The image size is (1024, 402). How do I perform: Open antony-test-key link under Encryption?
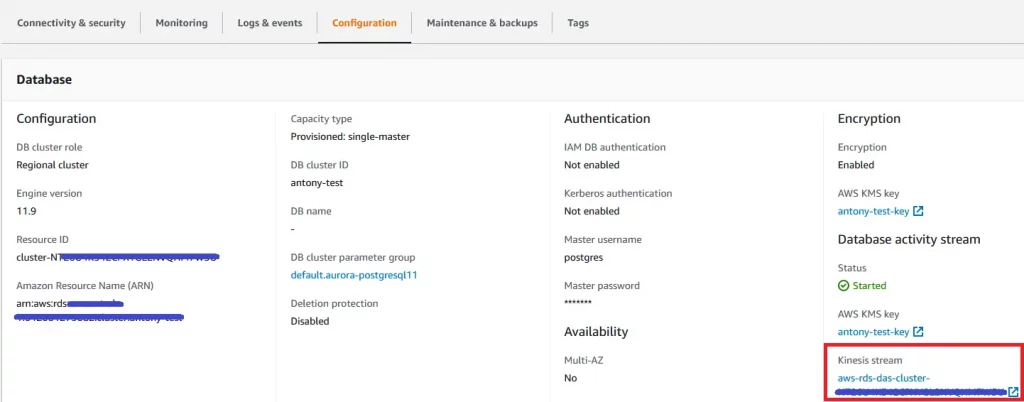[x=873, y=212]
